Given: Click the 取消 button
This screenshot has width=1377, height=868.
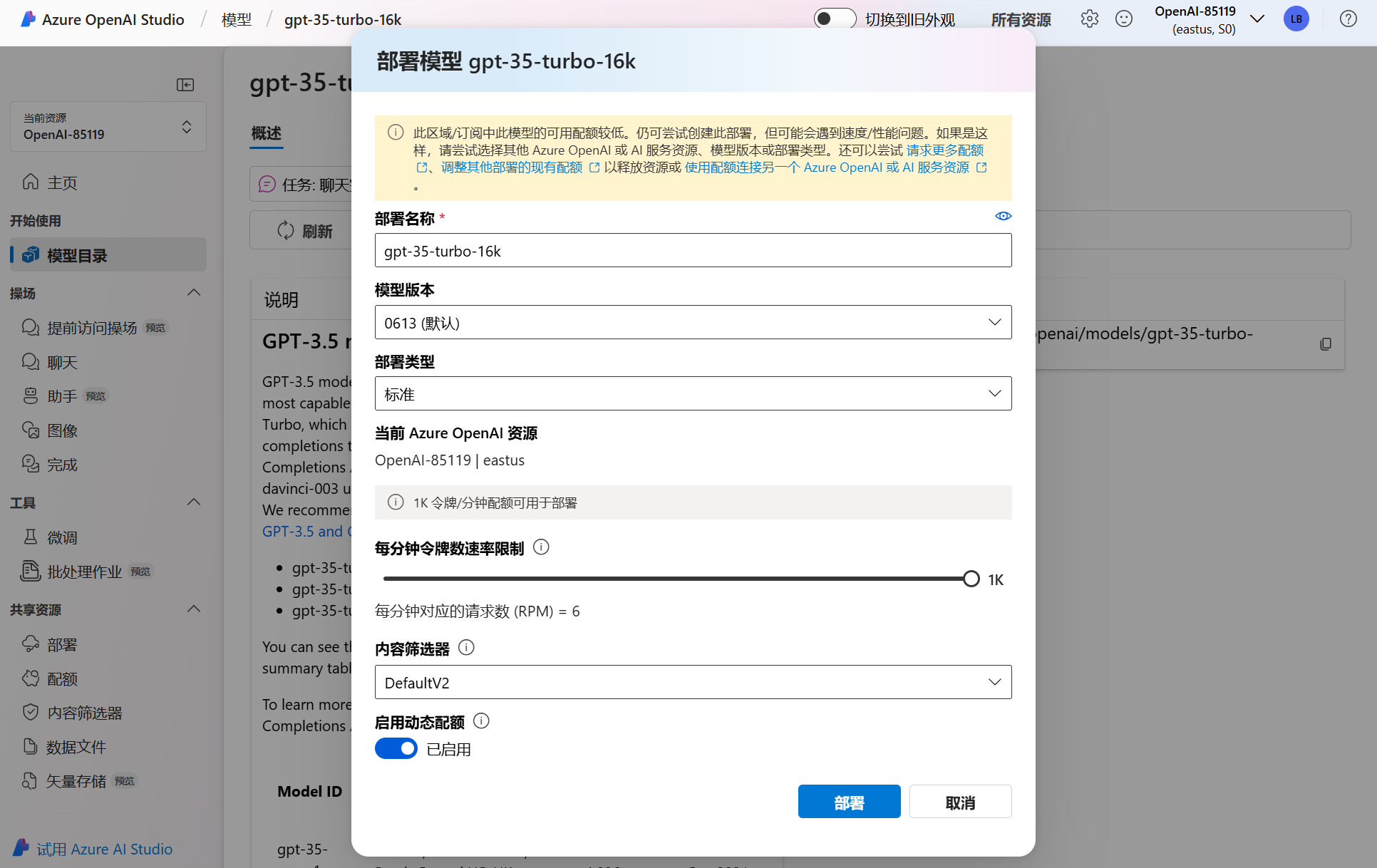Looking at the screenshot, I should tap(960, 802).
